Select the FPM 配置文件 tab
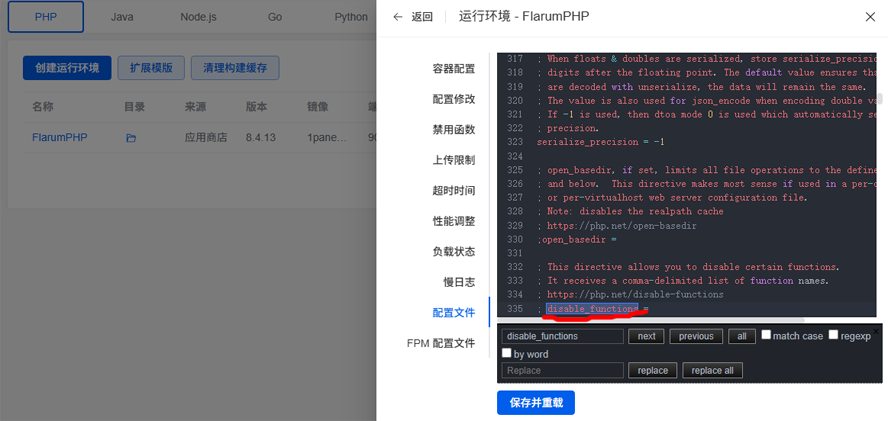Image resolution: width=888 pixels, height=421 pixels. click(x=440, y=344)
